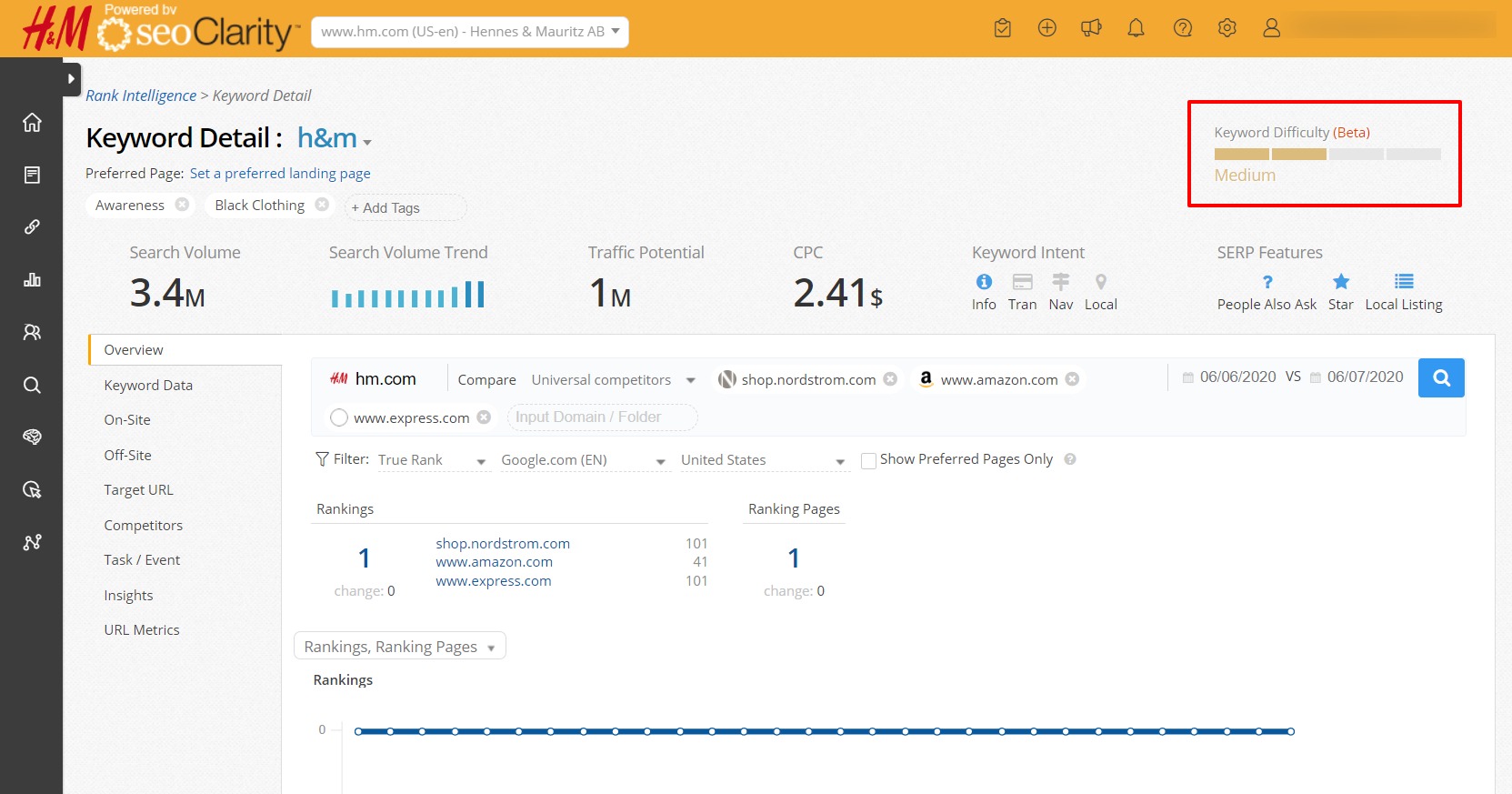
Task: Open the network nodes icon in the sidebar
Action: pos(32,542)
